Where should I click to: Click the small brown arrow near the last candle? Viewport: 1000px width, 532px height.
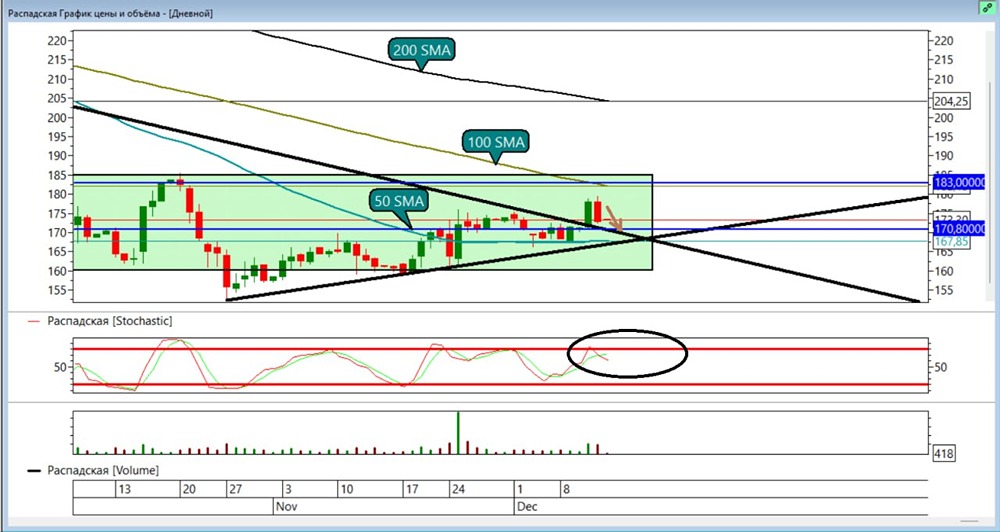[614, 219]
